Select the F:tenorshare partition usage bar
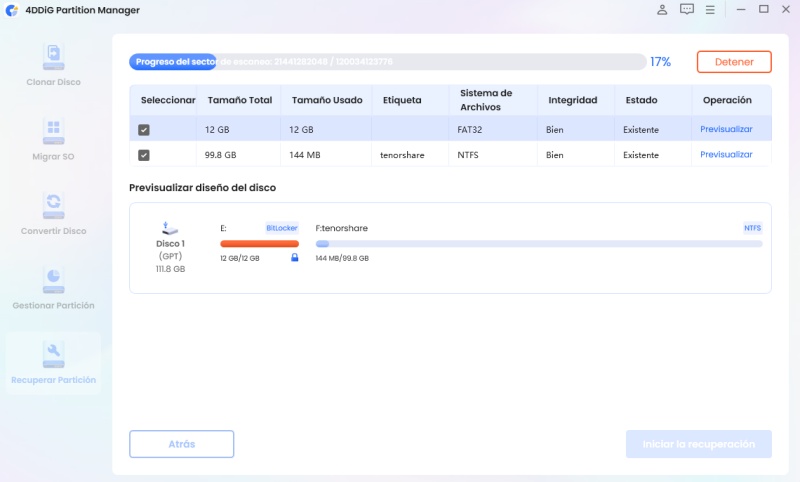This screenshot has height=482, width=800. pyautogui.click(x=538, y=243)
